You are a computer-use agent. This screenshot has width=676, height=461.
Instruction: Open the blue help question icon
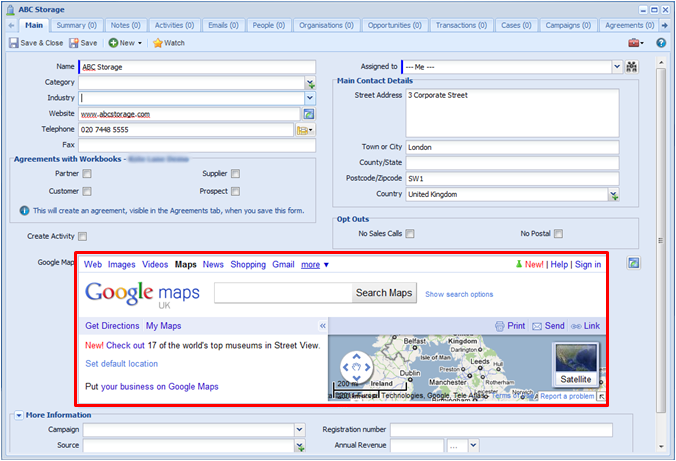(x=661, y=43)
